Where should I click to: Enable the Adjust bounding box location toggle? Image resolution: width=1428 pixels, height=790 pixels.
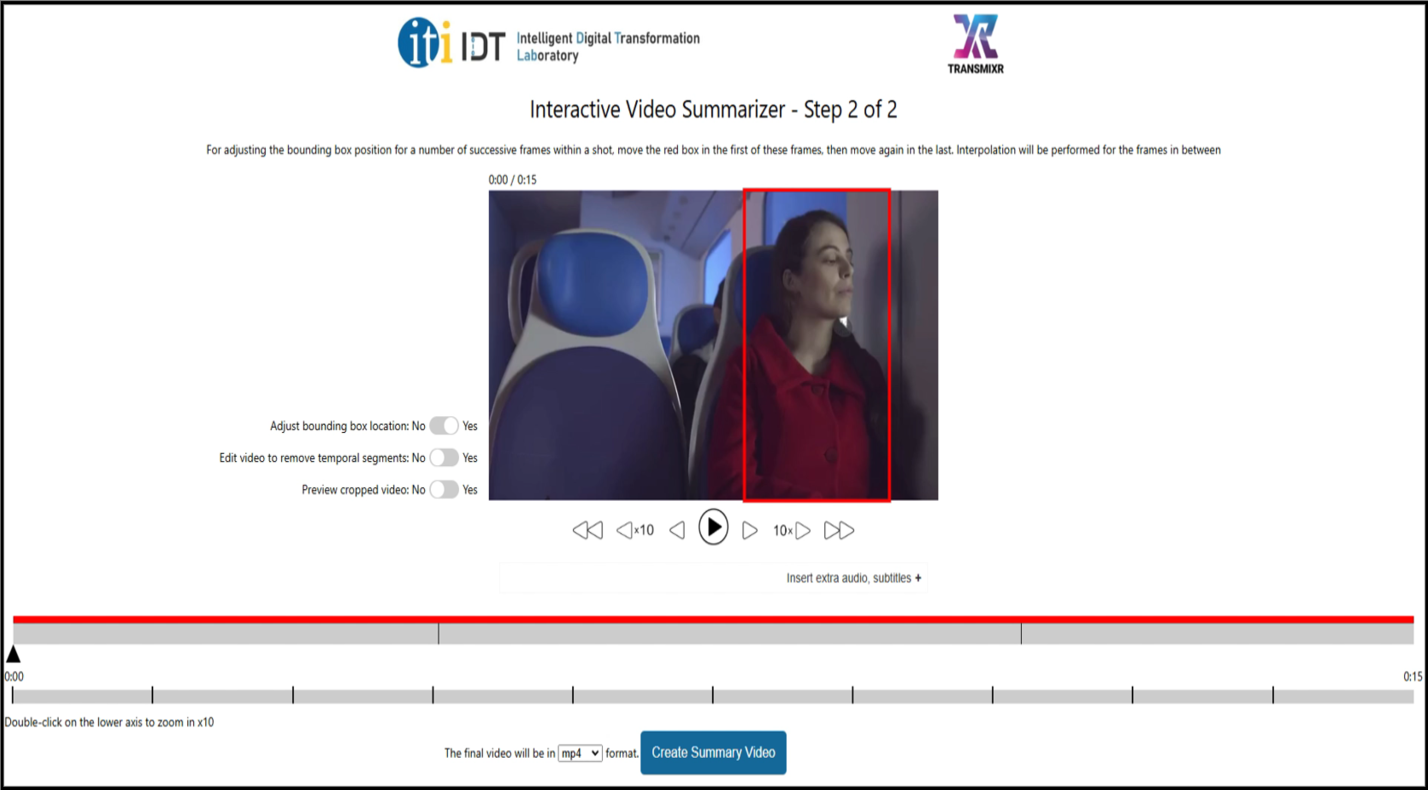coord(444,426)
